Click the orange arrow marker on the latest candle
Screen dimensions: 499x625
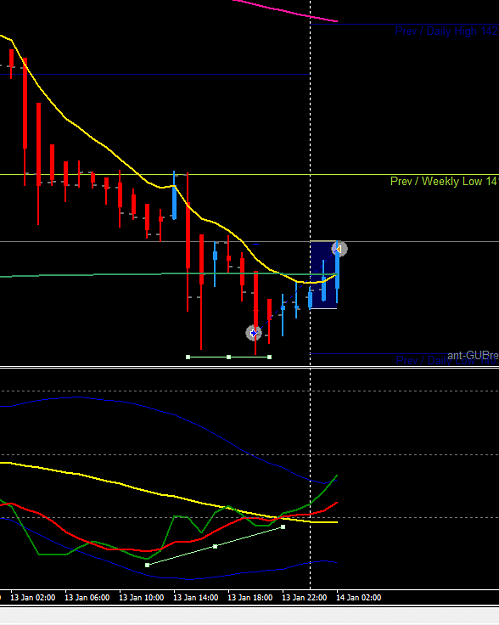point(339,249)
